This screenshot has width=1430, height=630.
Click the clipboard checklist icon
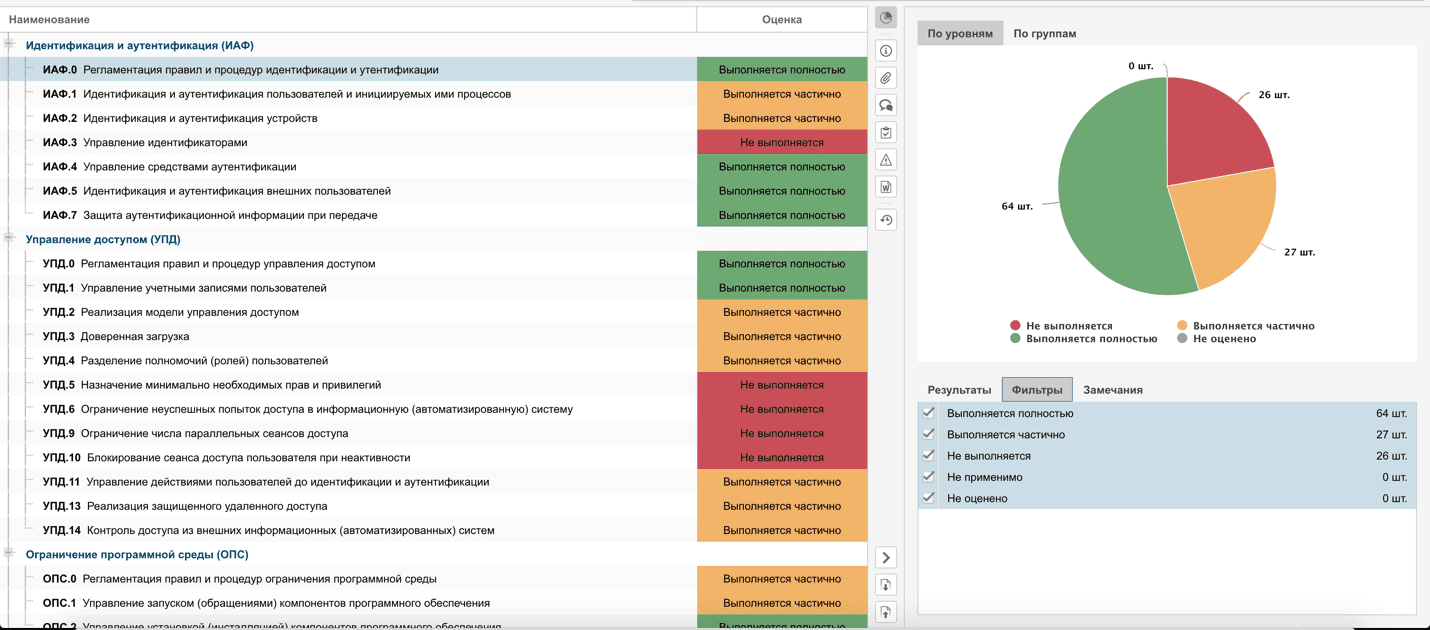pos(886,132)
